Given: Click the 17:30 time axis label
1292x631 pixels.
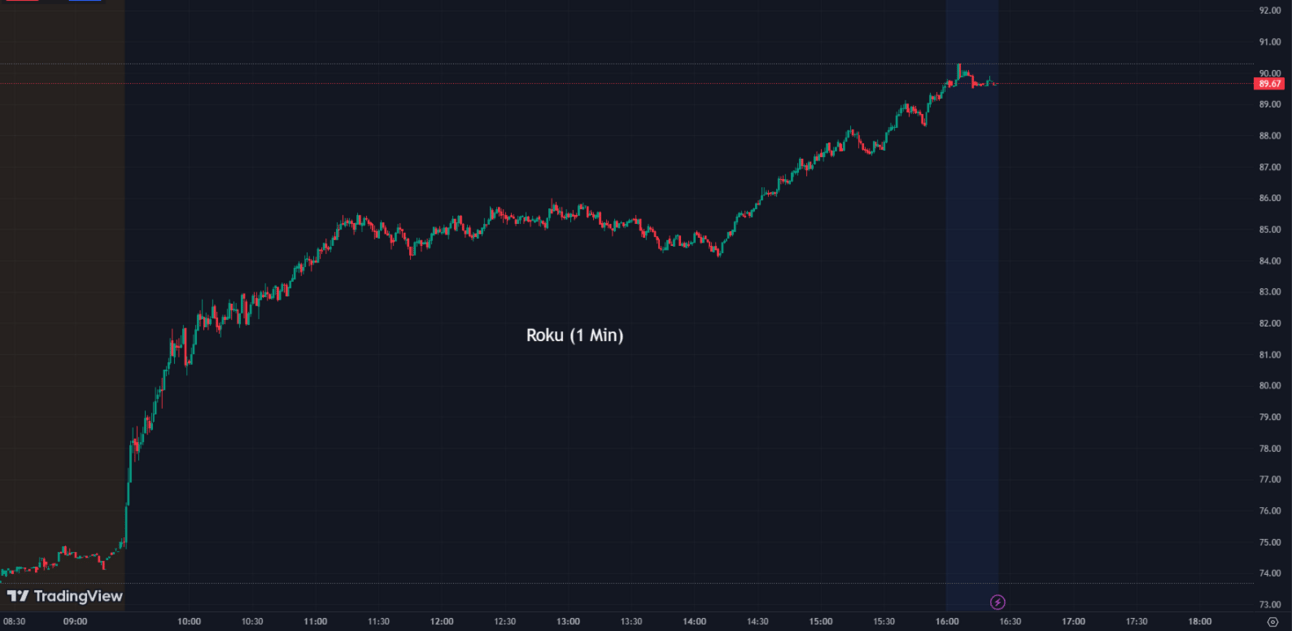Looking at the screenshot, I should (x=1136, y=621).
